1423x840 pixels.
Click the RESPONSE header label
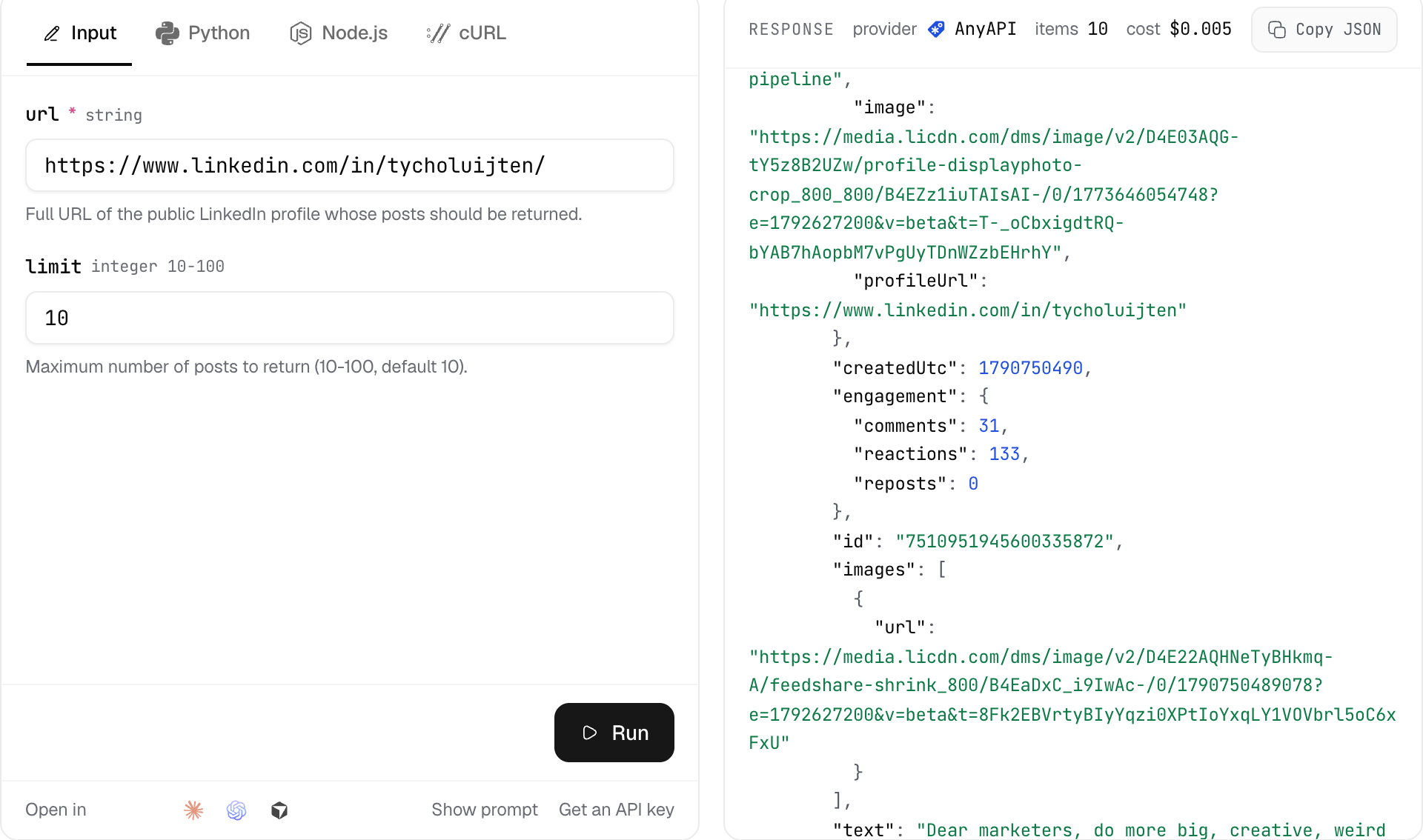pyautogui.click(x=791, y=30)
